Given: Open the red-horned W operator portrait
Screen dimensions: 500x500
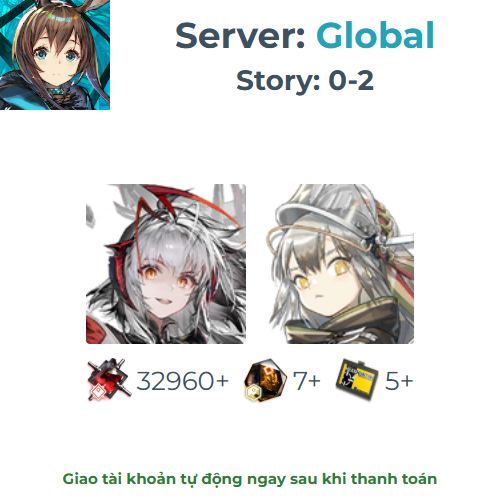Looking at the screenshot, I should click(166, 264).
